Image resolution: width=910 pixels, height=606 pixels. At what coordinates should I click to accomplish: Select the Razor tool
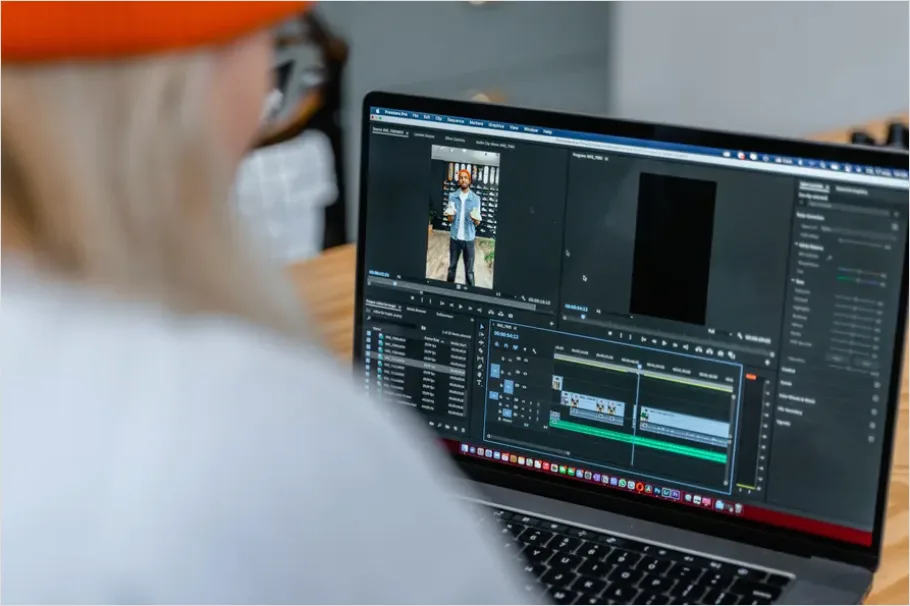(x=481, y=351)
